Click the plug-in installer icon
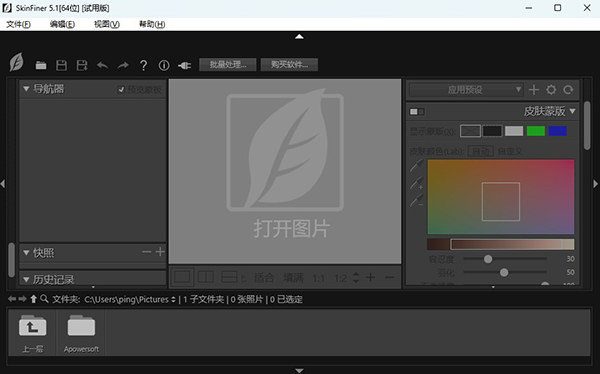 click(184, 66)
